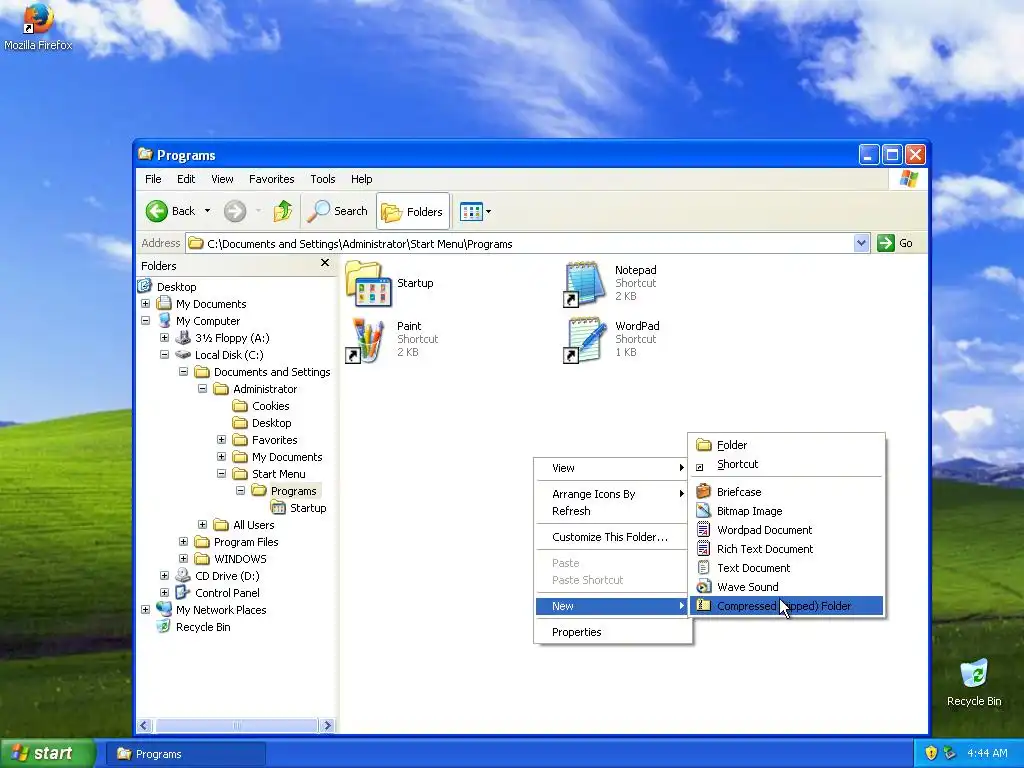Close the Folders side pane
This screenshot has height=768, width=1024.
tap(325, 263)
